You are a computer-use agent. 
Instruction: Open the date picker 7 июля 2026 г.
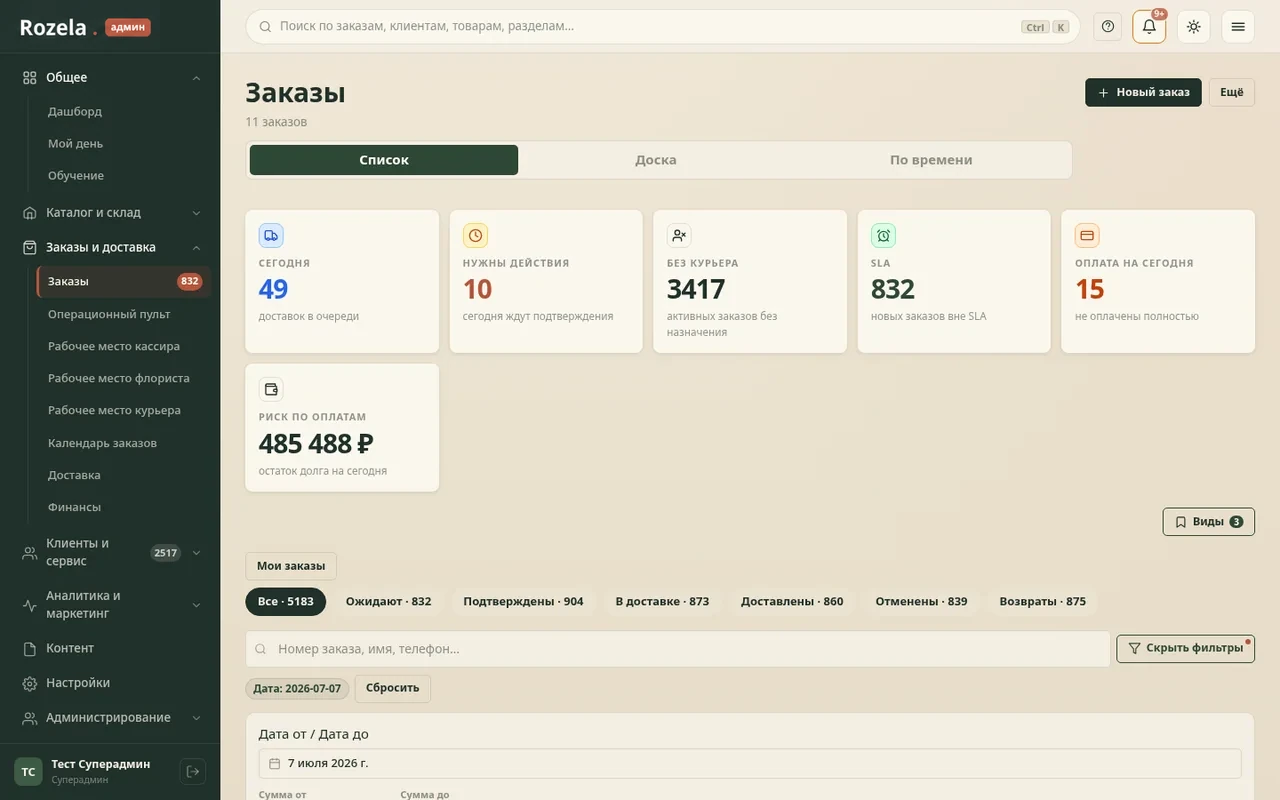(750, 763)
